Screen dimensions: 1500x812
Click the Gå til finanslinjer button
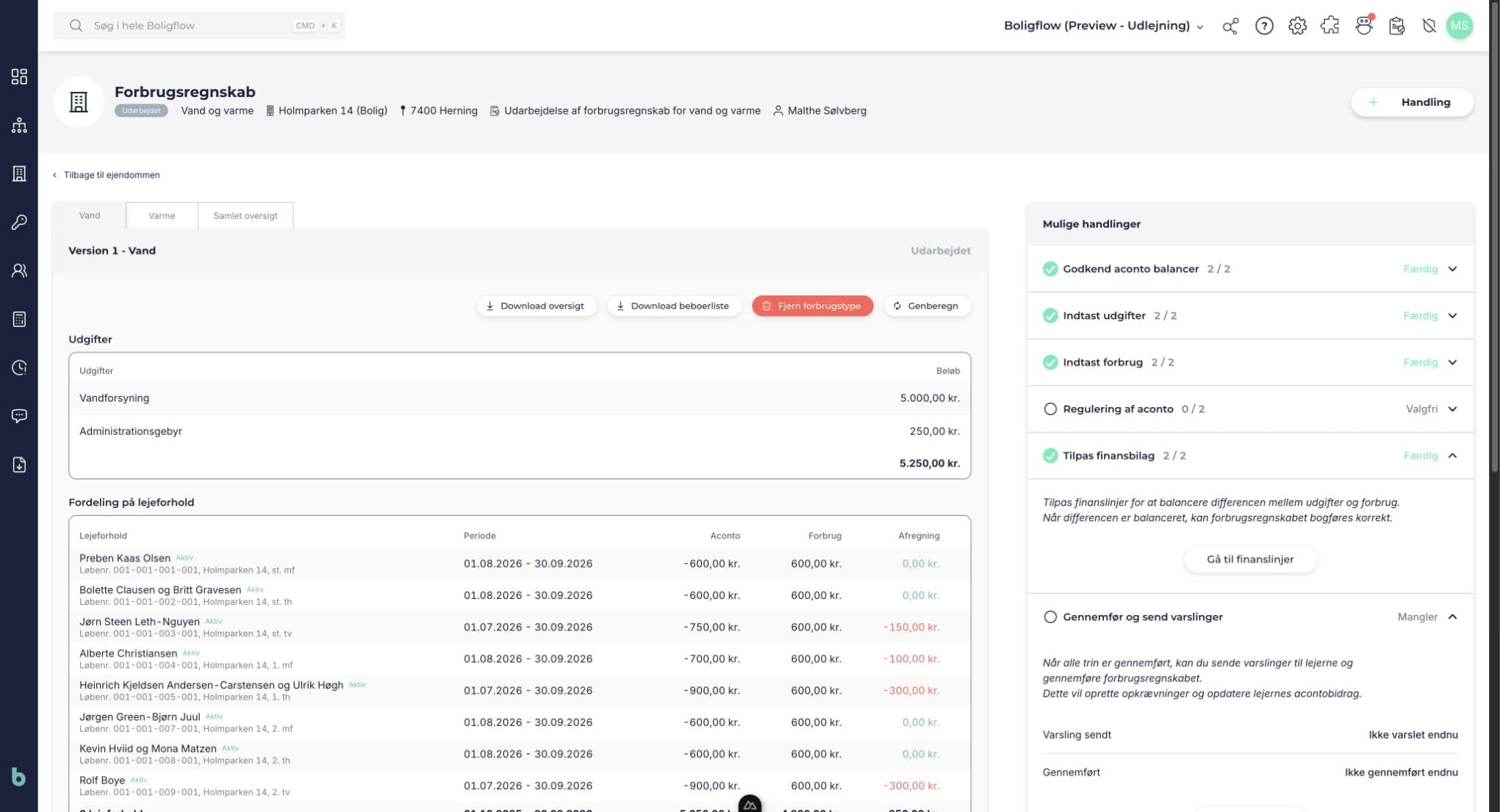point(1250,559)
